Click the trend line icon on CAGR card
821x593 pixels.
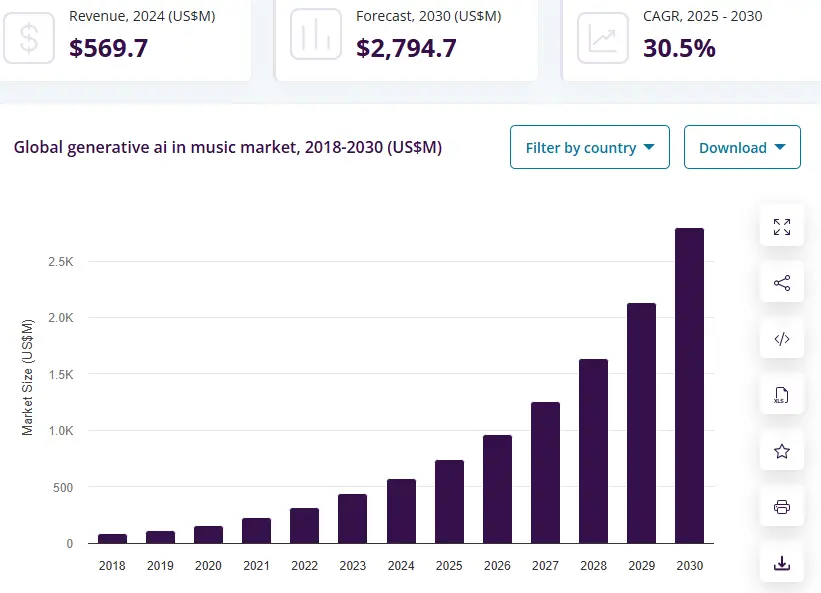click(602, 36)
